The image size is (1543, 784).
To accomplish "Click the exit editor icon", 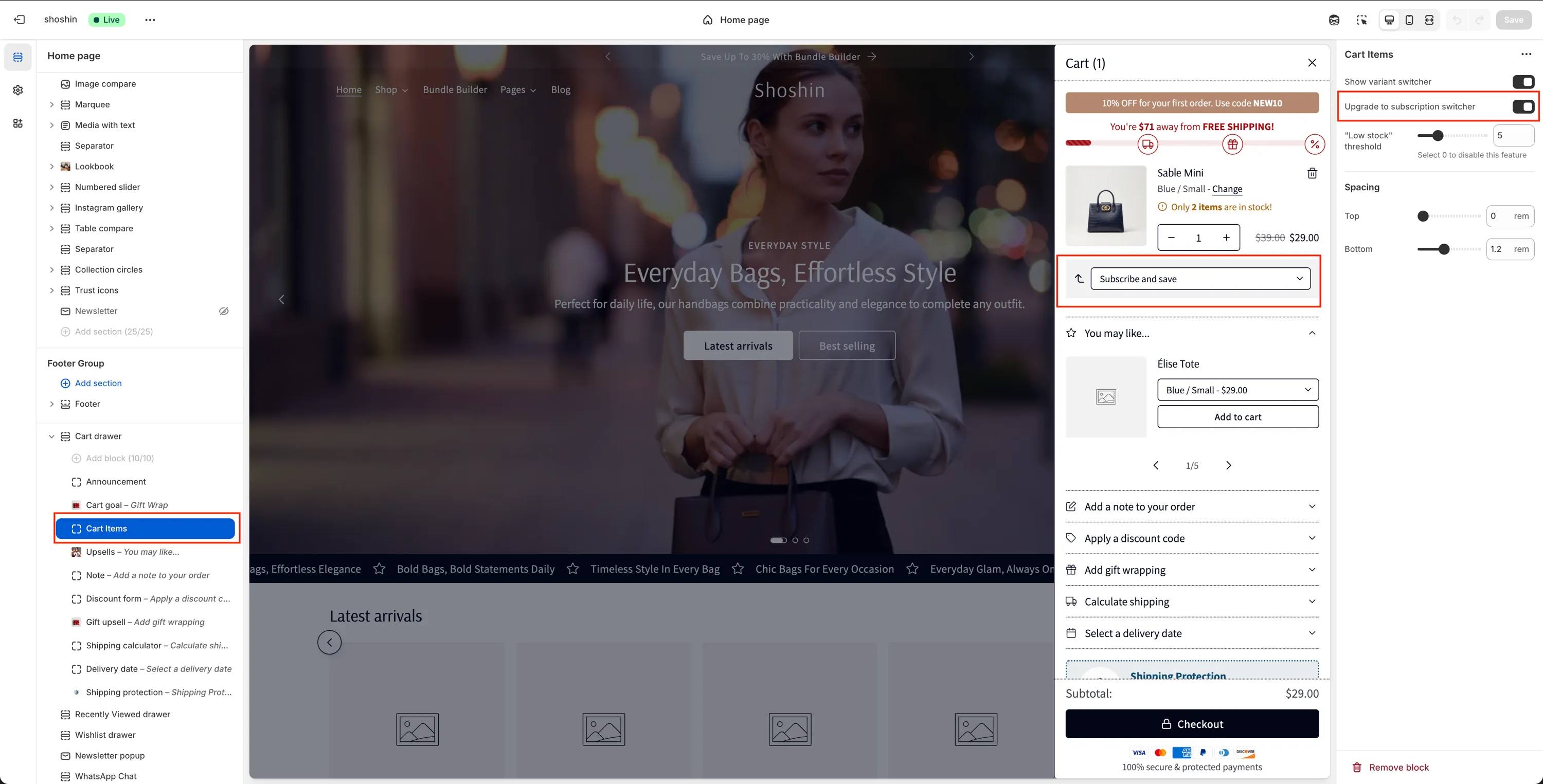I will tap(19, 20).
